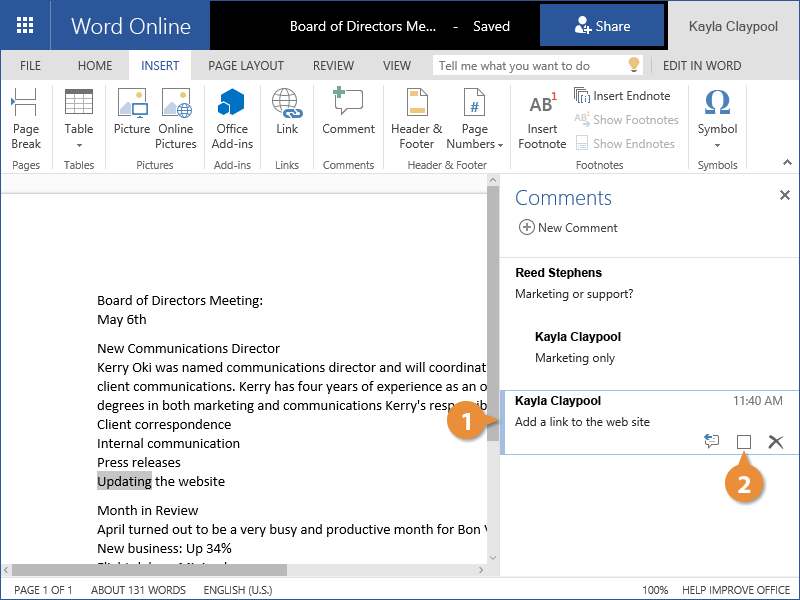
Task: Open the Review tab
Action: [333, 66]
